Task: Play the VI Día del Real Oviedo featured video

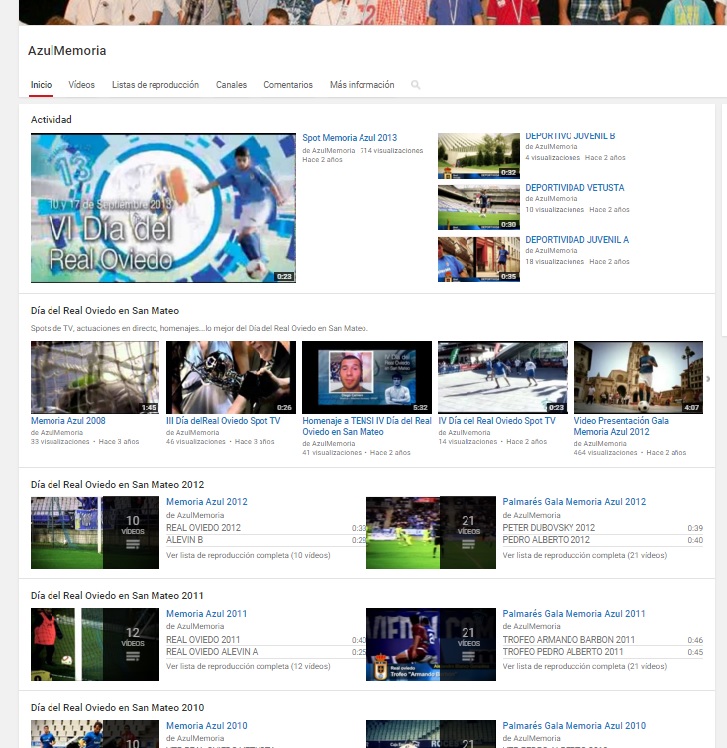Action: pos(163,208)
